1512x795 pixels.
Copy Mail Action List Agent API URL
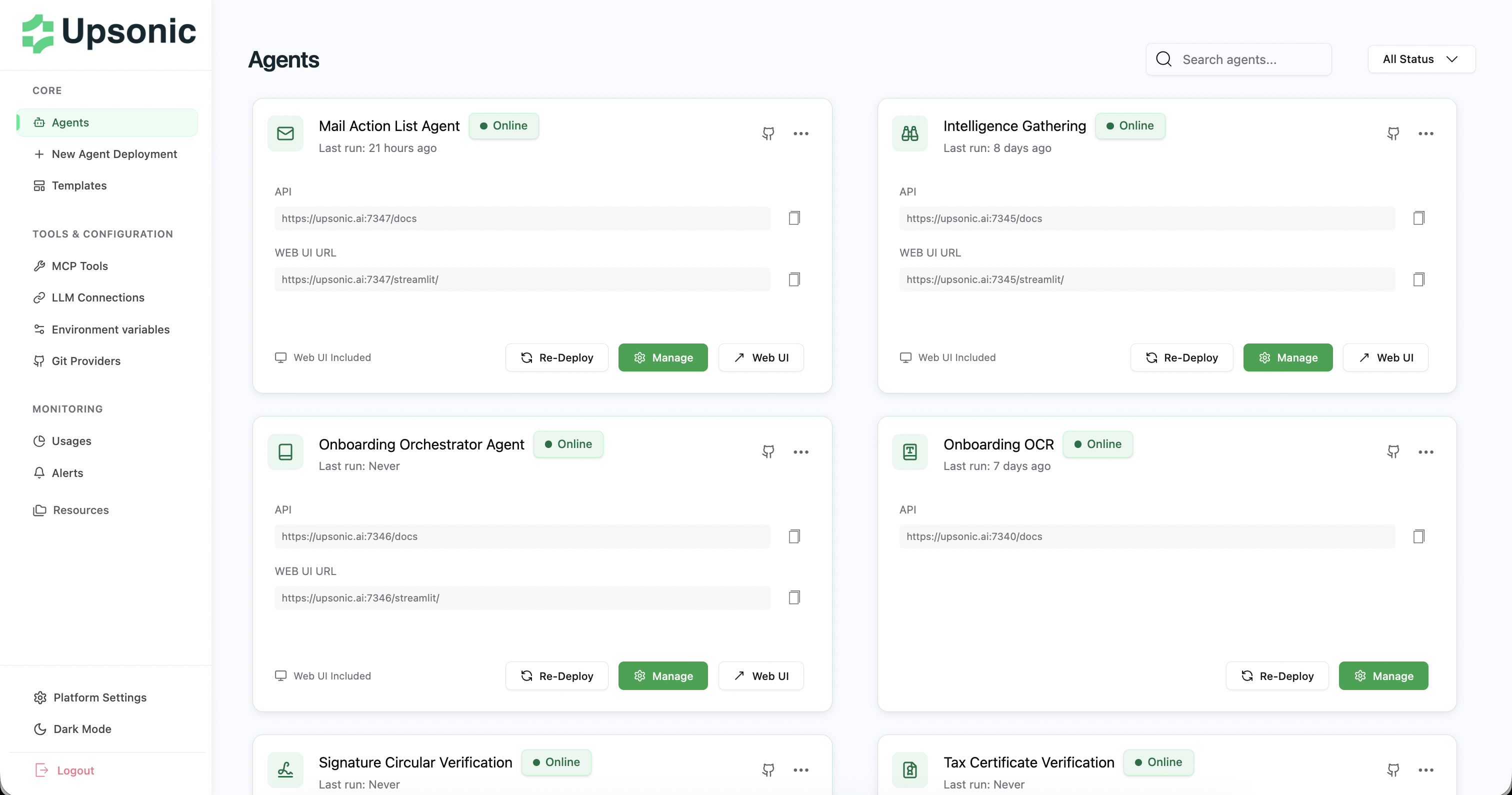click(x=794, y=218)
